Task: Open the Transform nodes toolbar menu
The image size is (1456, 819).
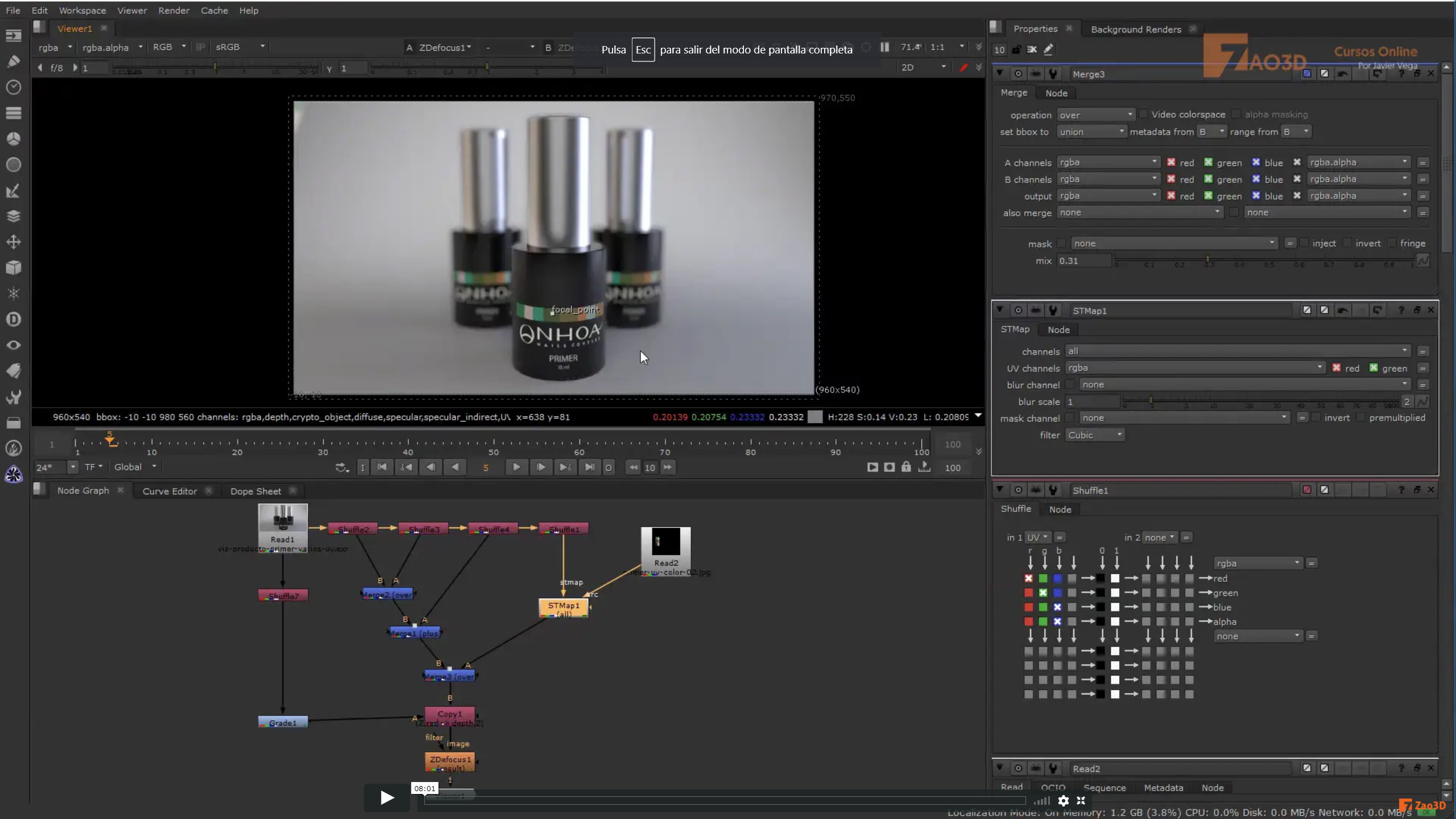Action: click(x=14, y=242)
